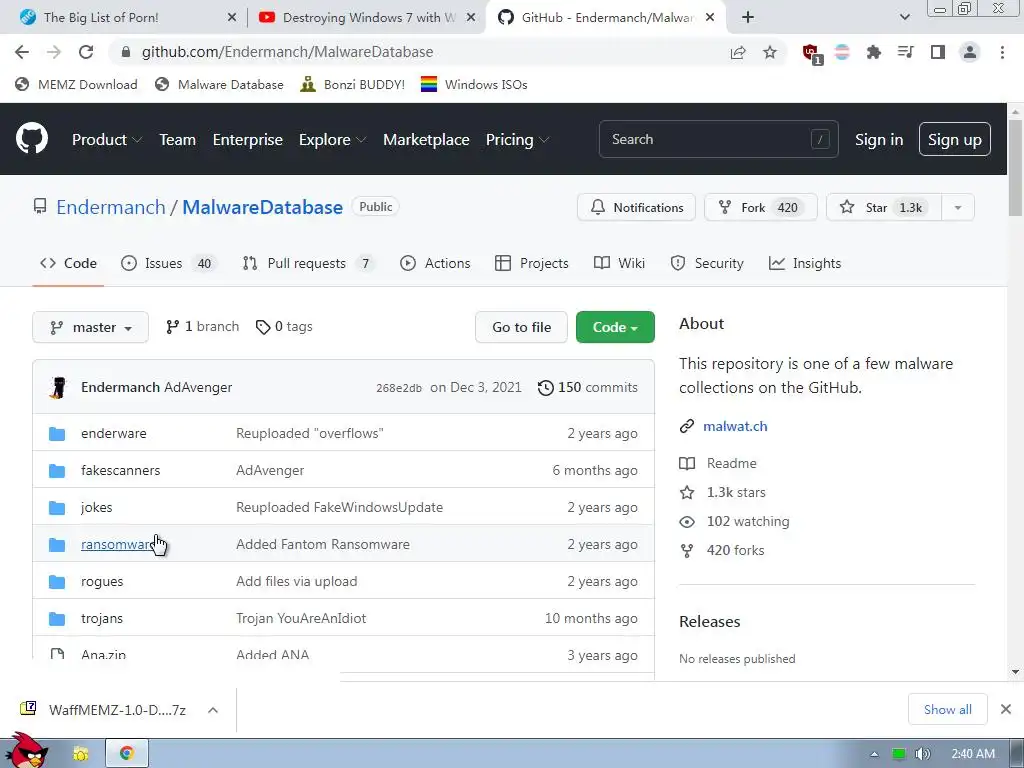Screen dimensions: 1024x768
Task: Open the Actions tab
Action: pos(435,263)
